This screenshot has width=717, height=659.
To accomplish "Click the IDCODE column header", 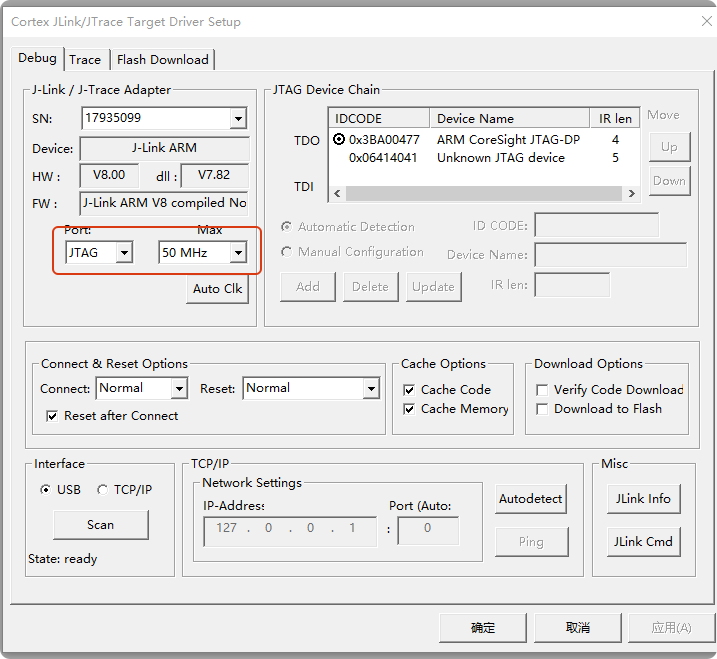I will (x=379, y=118).
